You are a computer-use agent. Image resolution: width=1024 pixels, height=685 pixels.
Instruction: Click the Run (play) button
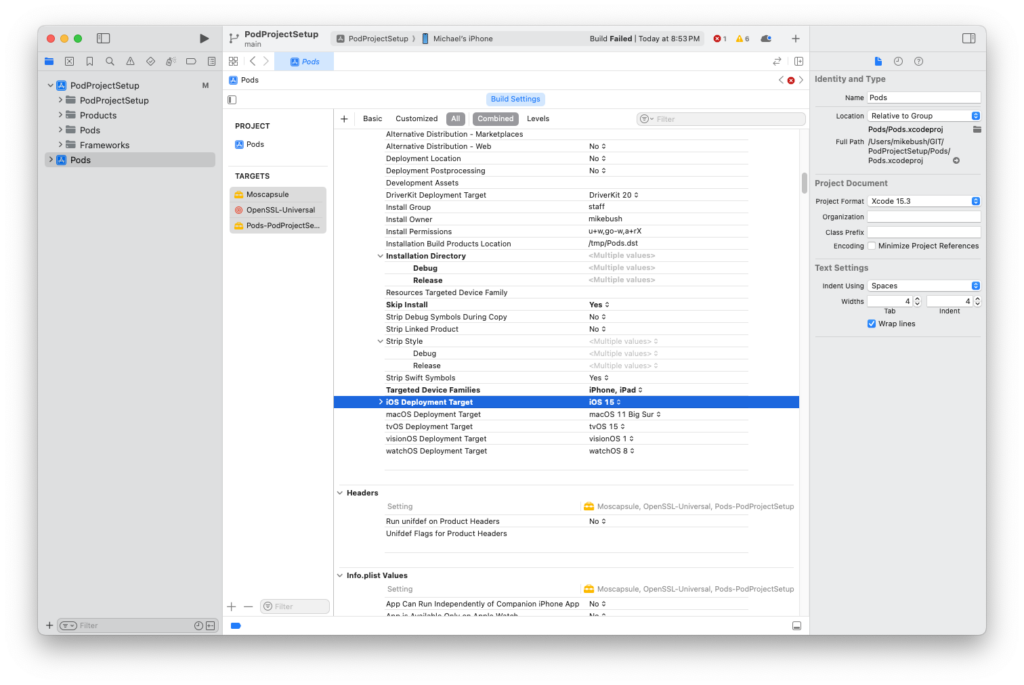[204, 38]
